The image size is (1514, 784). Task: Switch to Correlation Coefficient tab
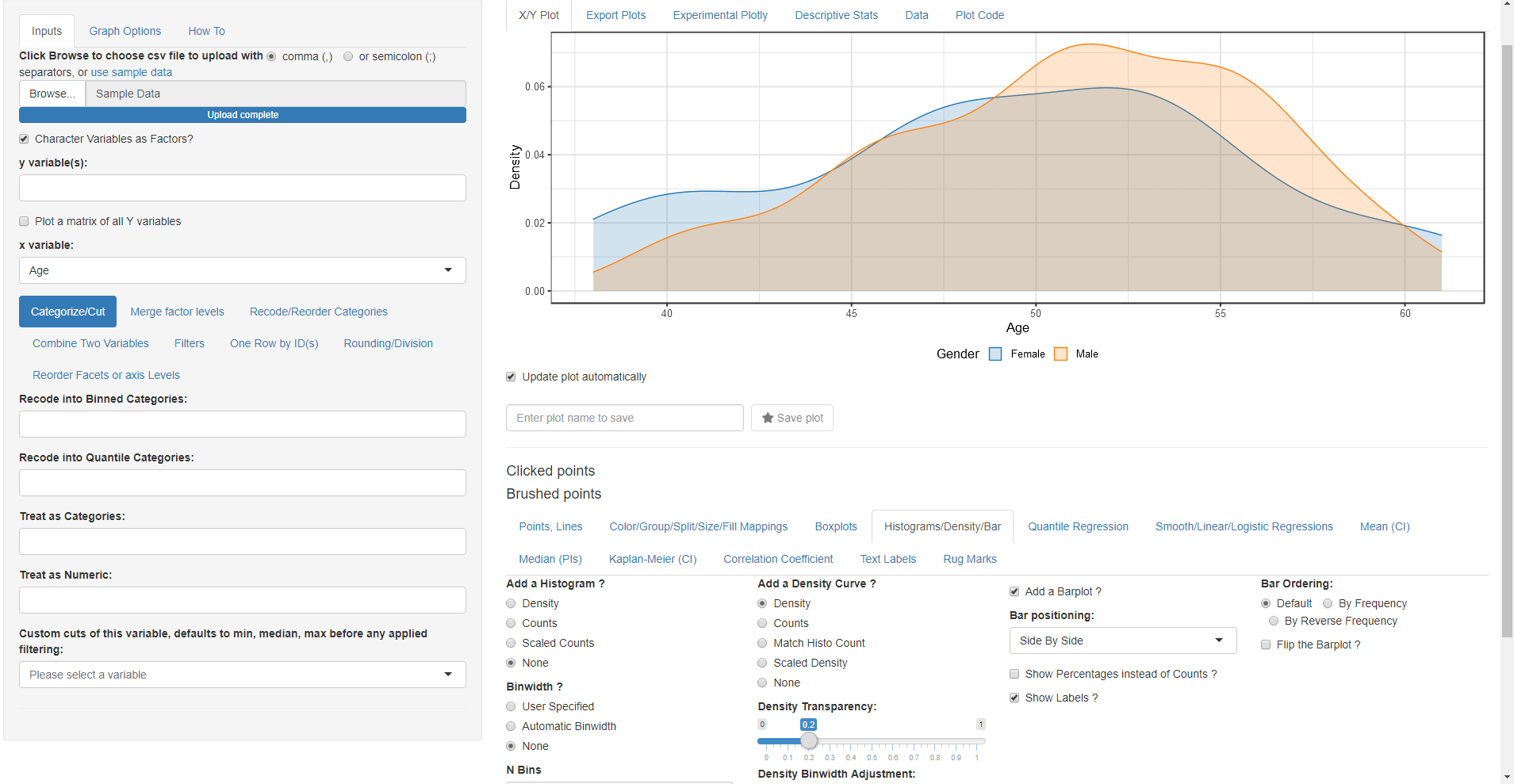778,559
